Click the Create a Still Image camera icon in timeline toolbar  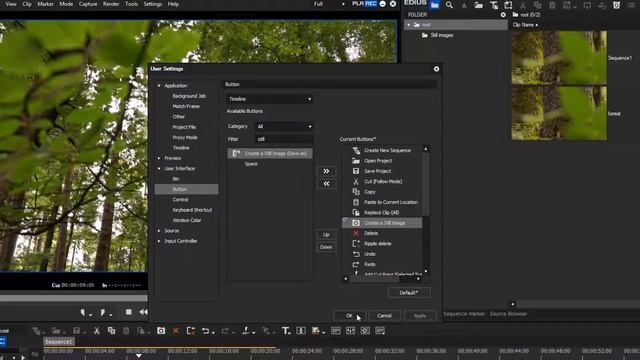161,331
